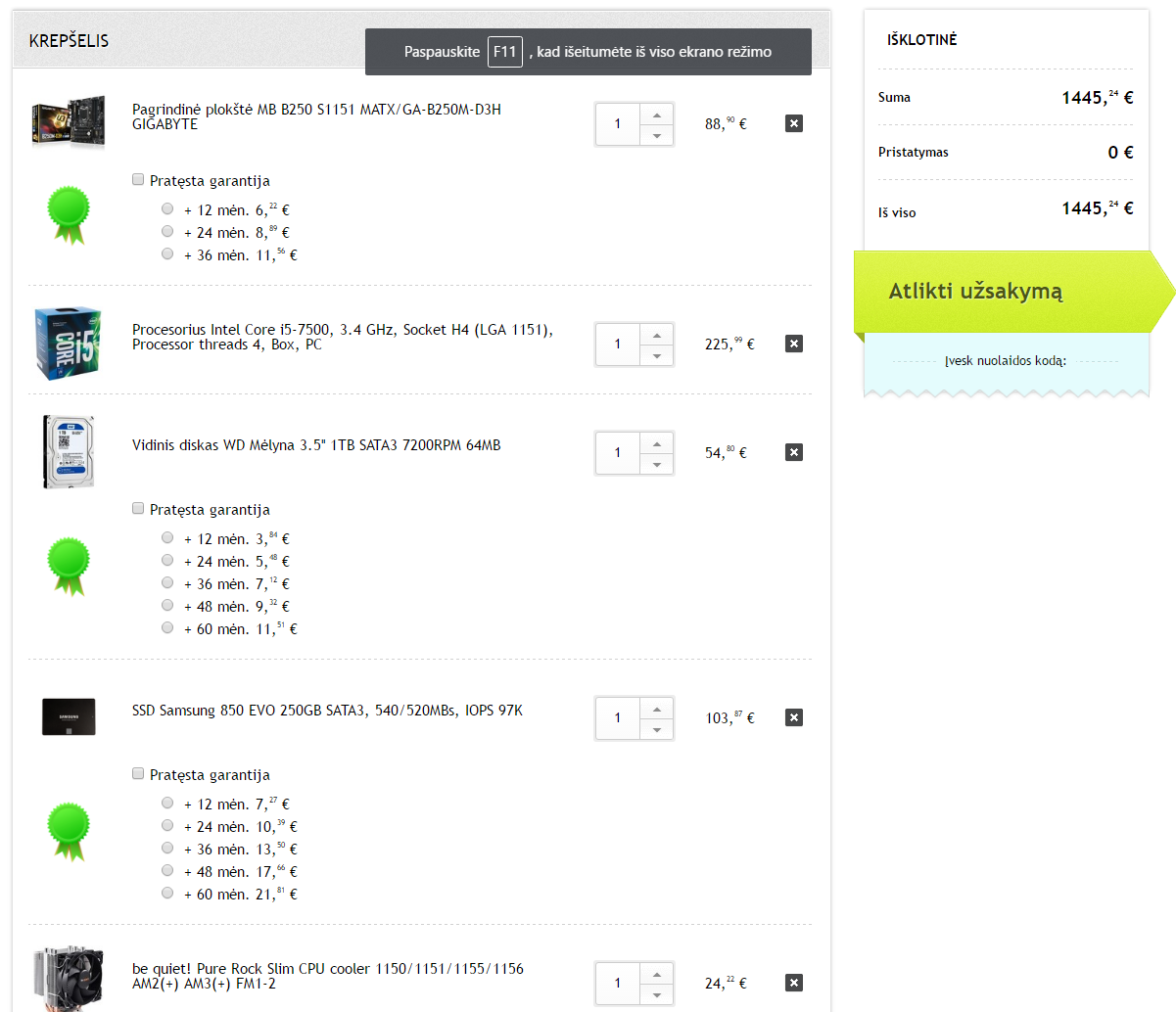Click the Samsung SSD quantity input field
Screen dimensions: 1176x1012
coord(618,718)
